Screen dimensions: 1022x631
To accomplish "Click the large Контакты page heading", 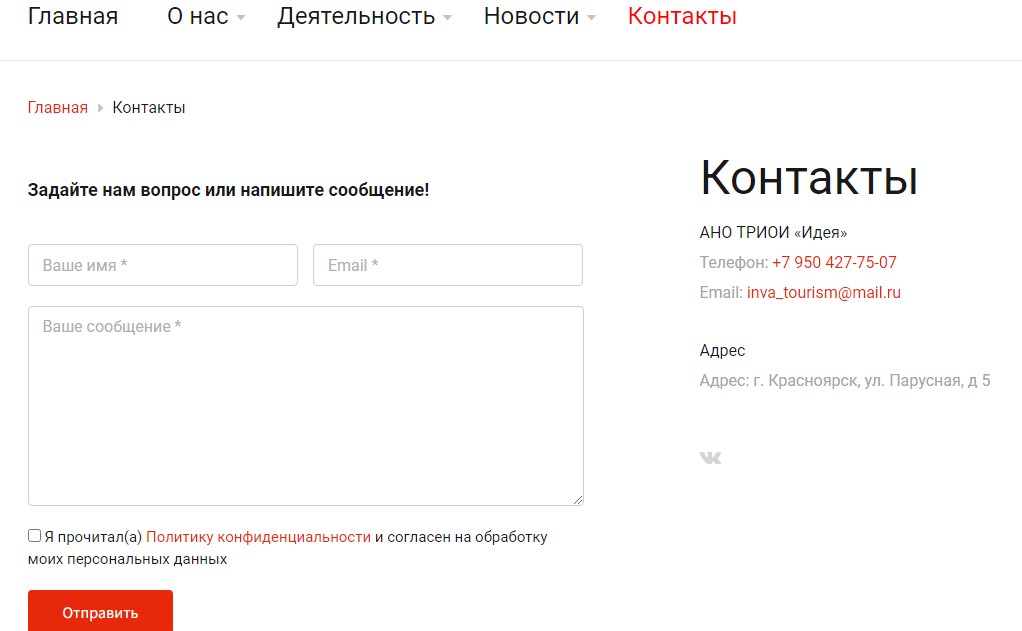I will point(808,178).
